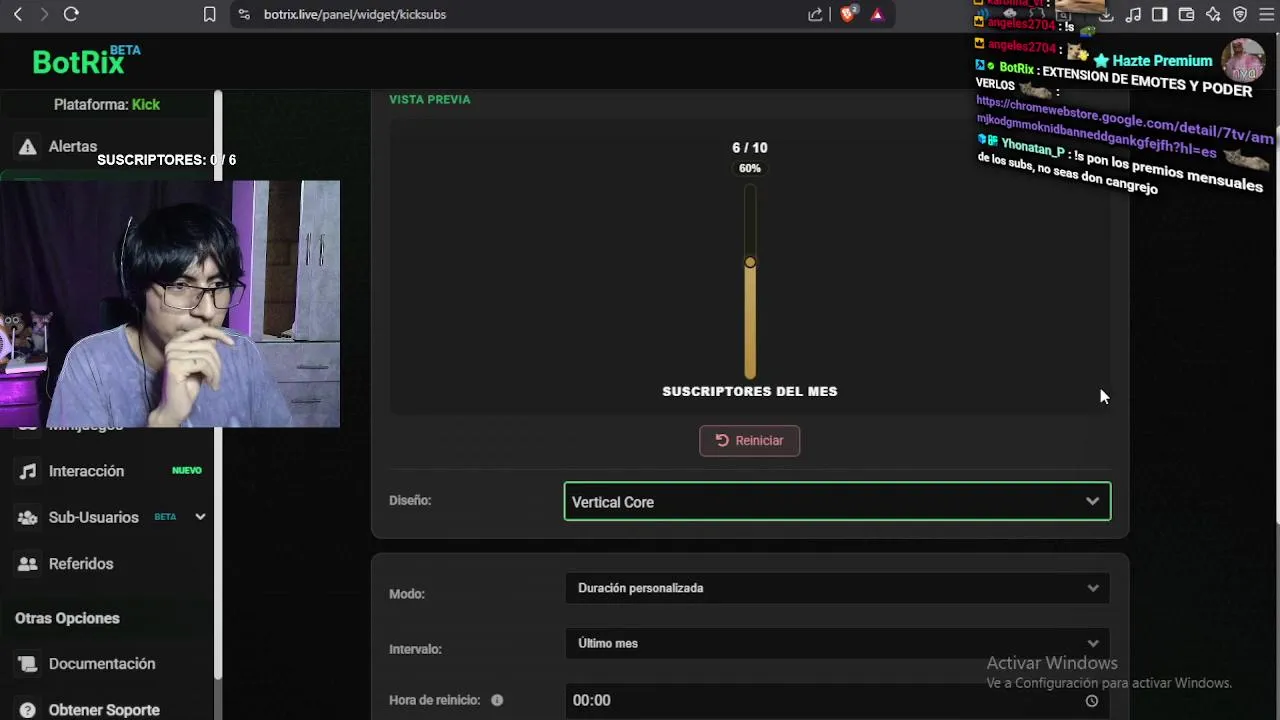Open Brave VPN shield icon
This screenshot has height=720, width=1280.
[1240, 14]
